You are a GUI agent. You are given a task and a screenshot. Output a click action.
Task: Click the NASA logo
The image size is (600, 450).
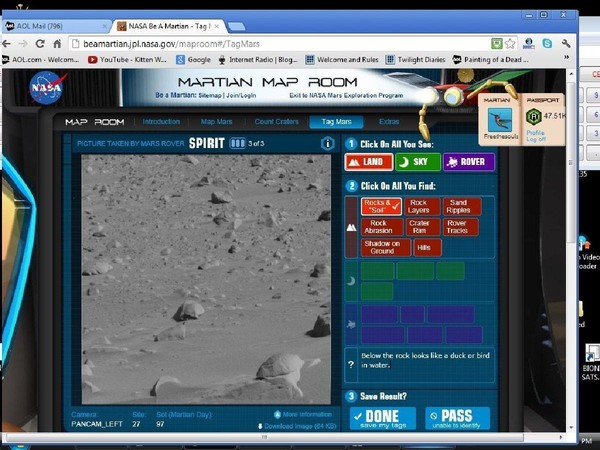(46, 88)
